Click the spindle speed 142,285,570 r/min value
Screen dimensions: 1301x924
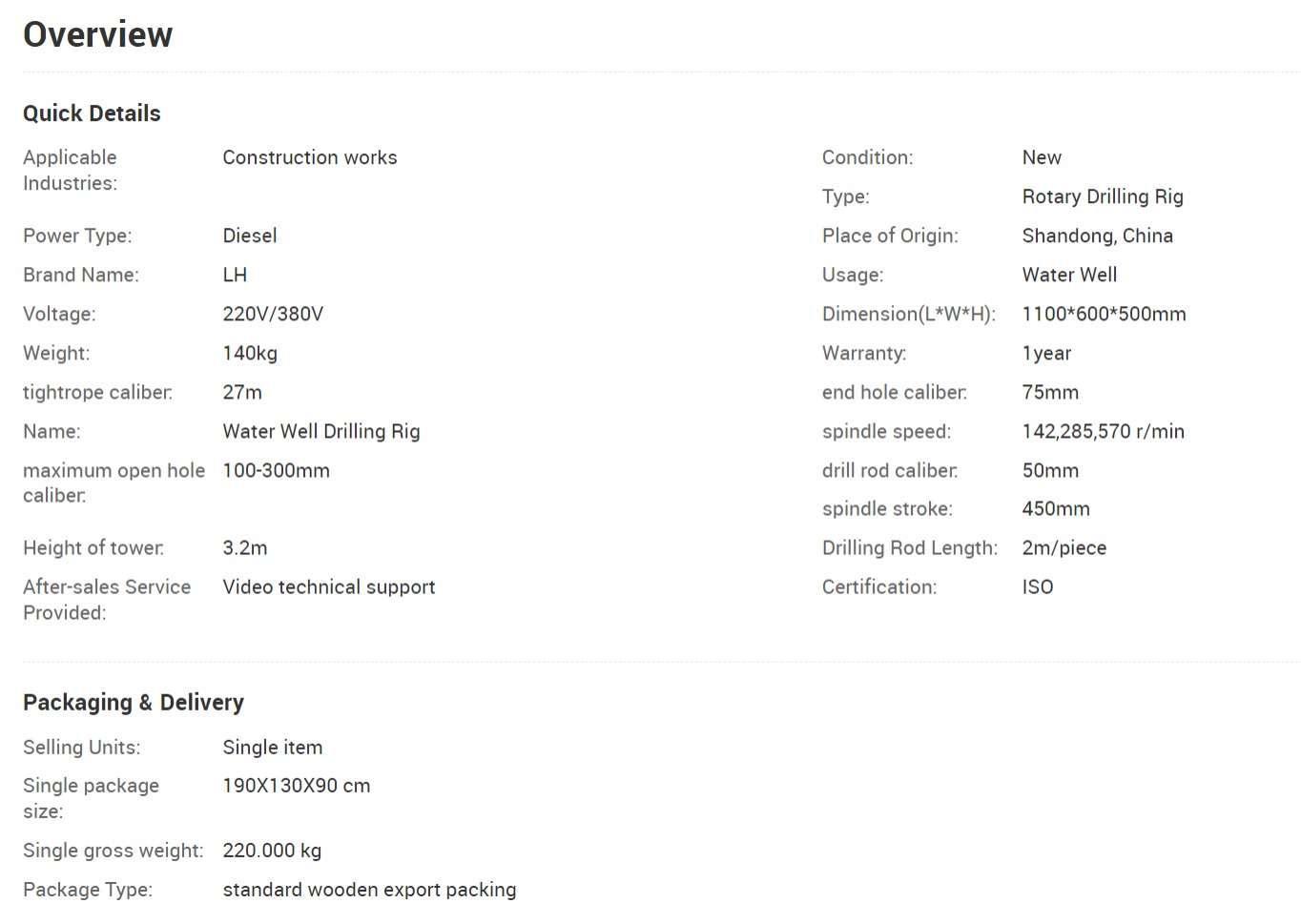1103,431
